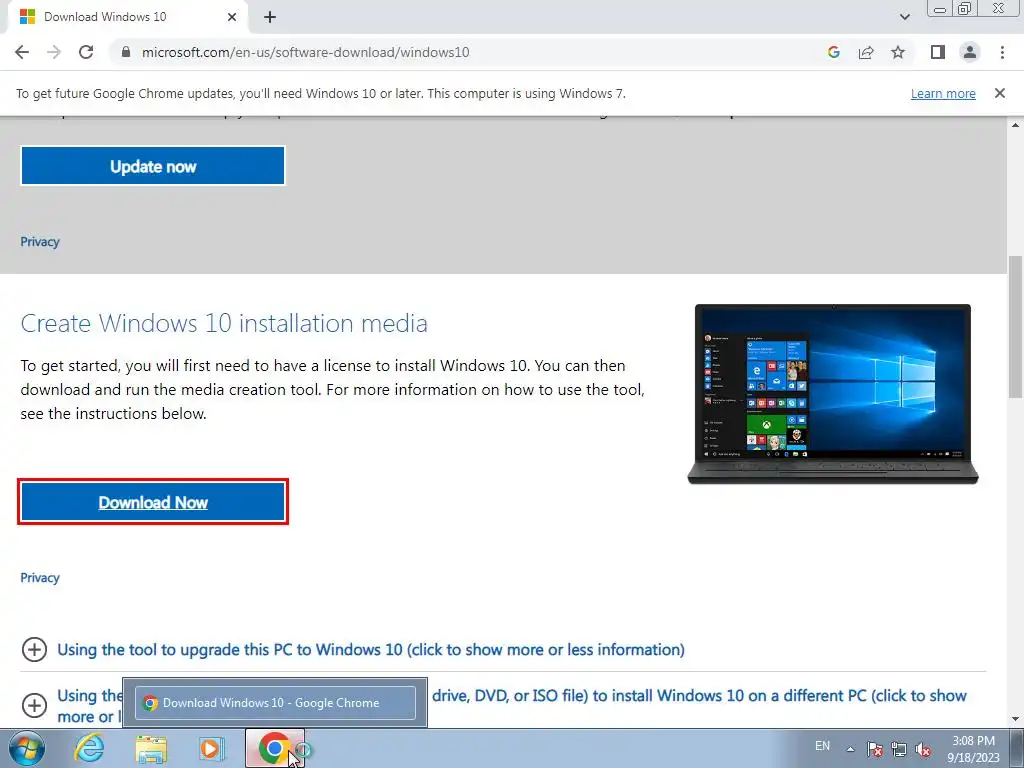Minimize the Chrome window

tap(940, 9)
